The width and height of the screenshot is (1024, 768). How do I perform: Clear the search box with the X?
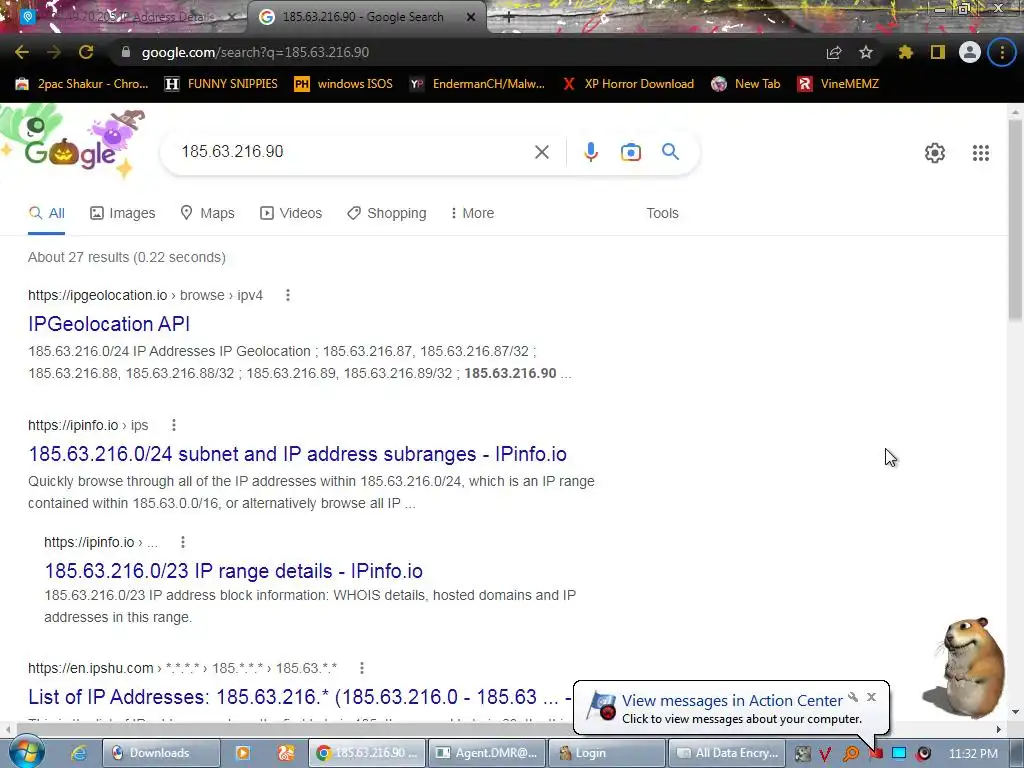(541, 152)
